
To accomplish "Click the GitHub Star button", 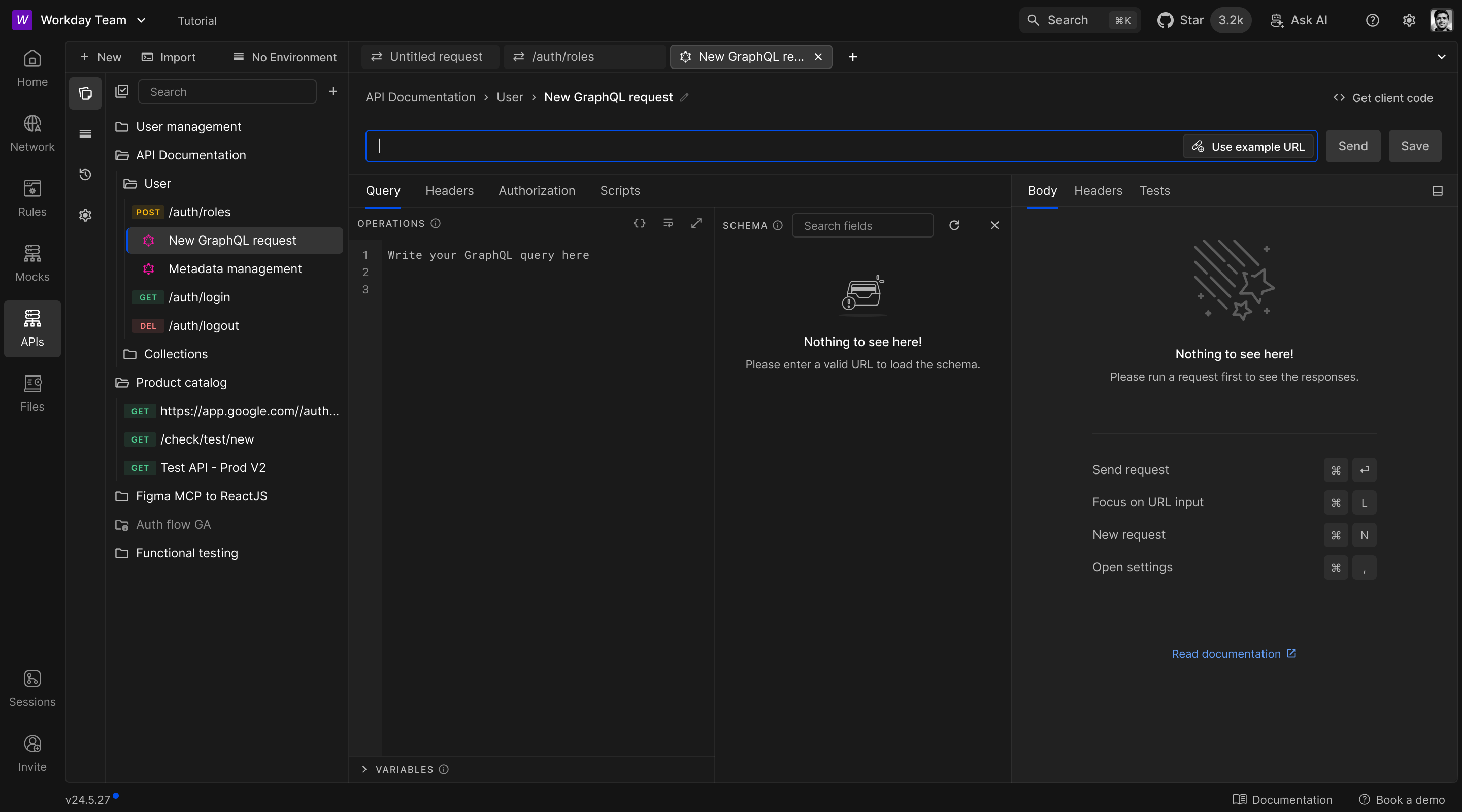I will coord(1203,20).
